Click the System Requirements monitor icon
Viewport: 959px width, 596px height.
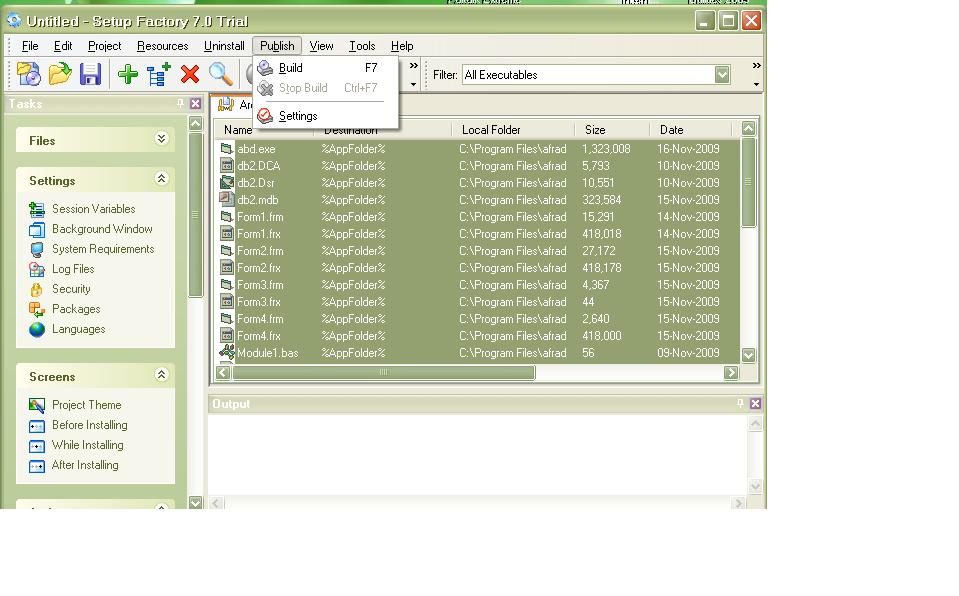(37, 250)
